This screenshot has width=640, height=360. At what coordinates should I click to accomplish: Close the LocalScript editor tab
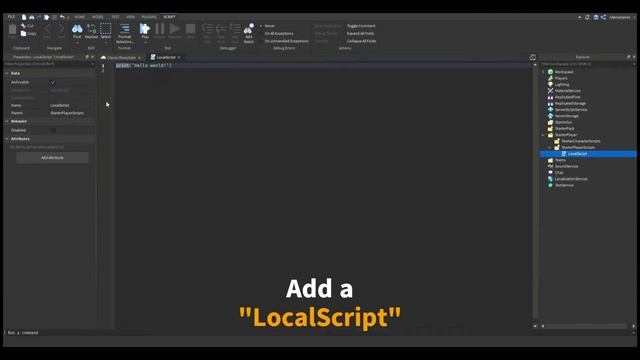(x=179, y=58)
